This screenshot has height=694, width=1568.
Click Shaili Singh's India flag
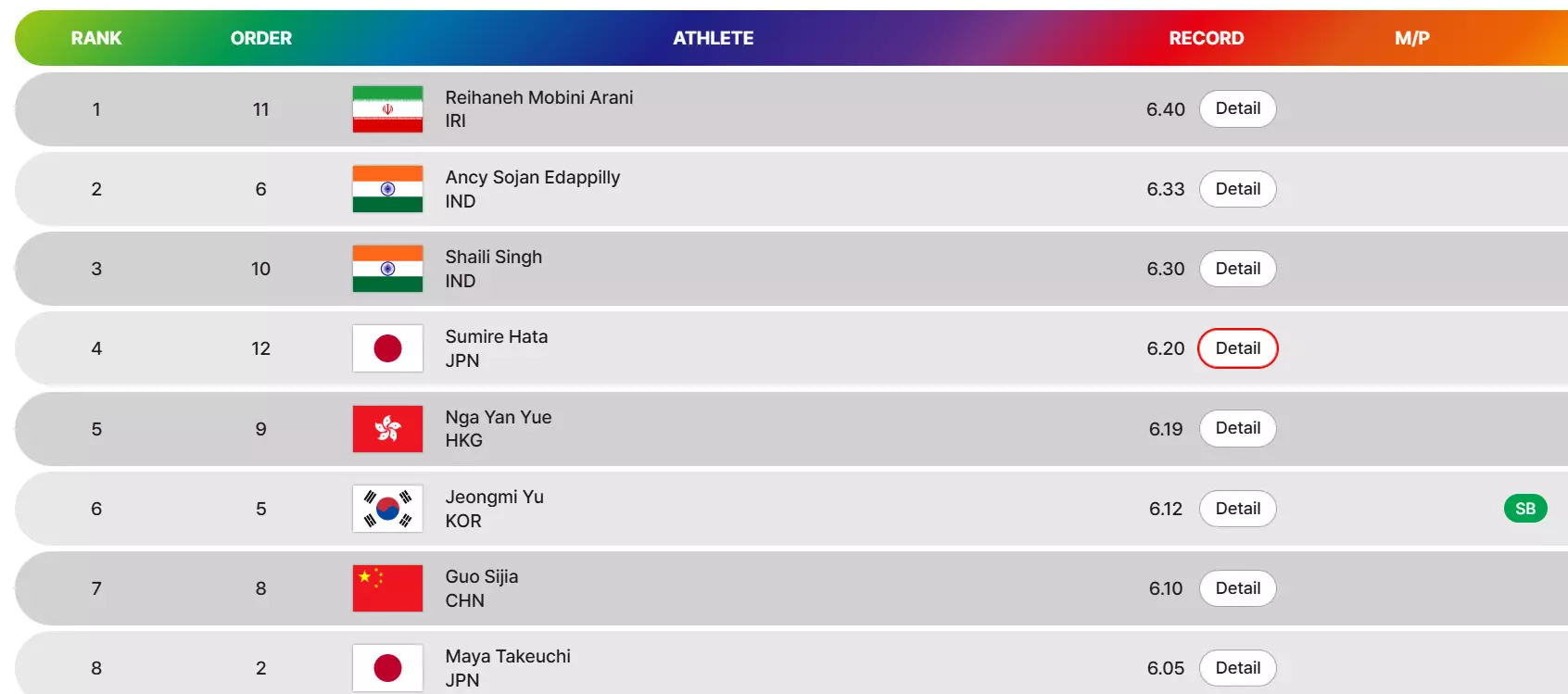click(387, 269)
